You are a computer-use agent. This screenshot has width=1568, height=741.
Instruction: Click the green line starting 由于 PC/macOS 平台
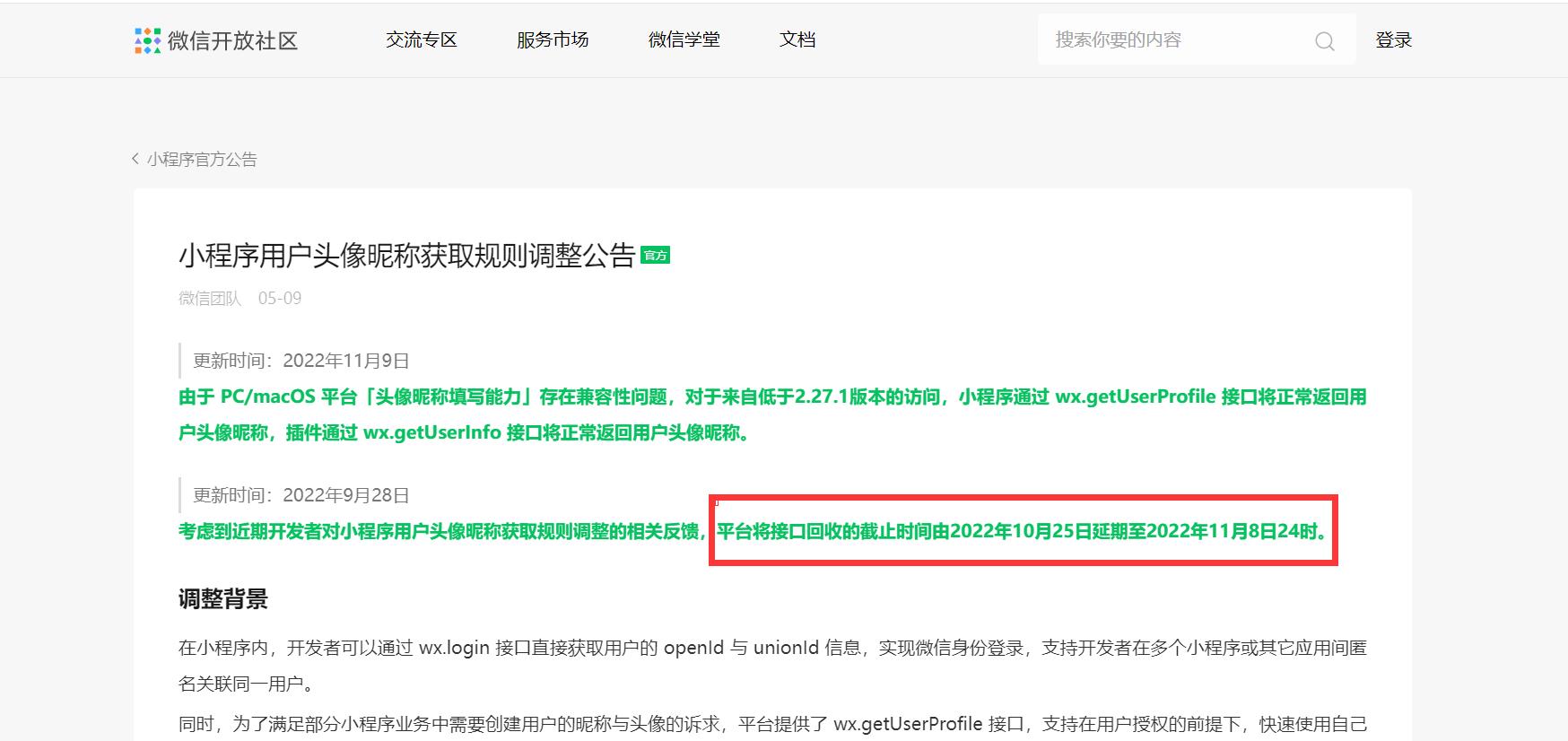(772, 397)
